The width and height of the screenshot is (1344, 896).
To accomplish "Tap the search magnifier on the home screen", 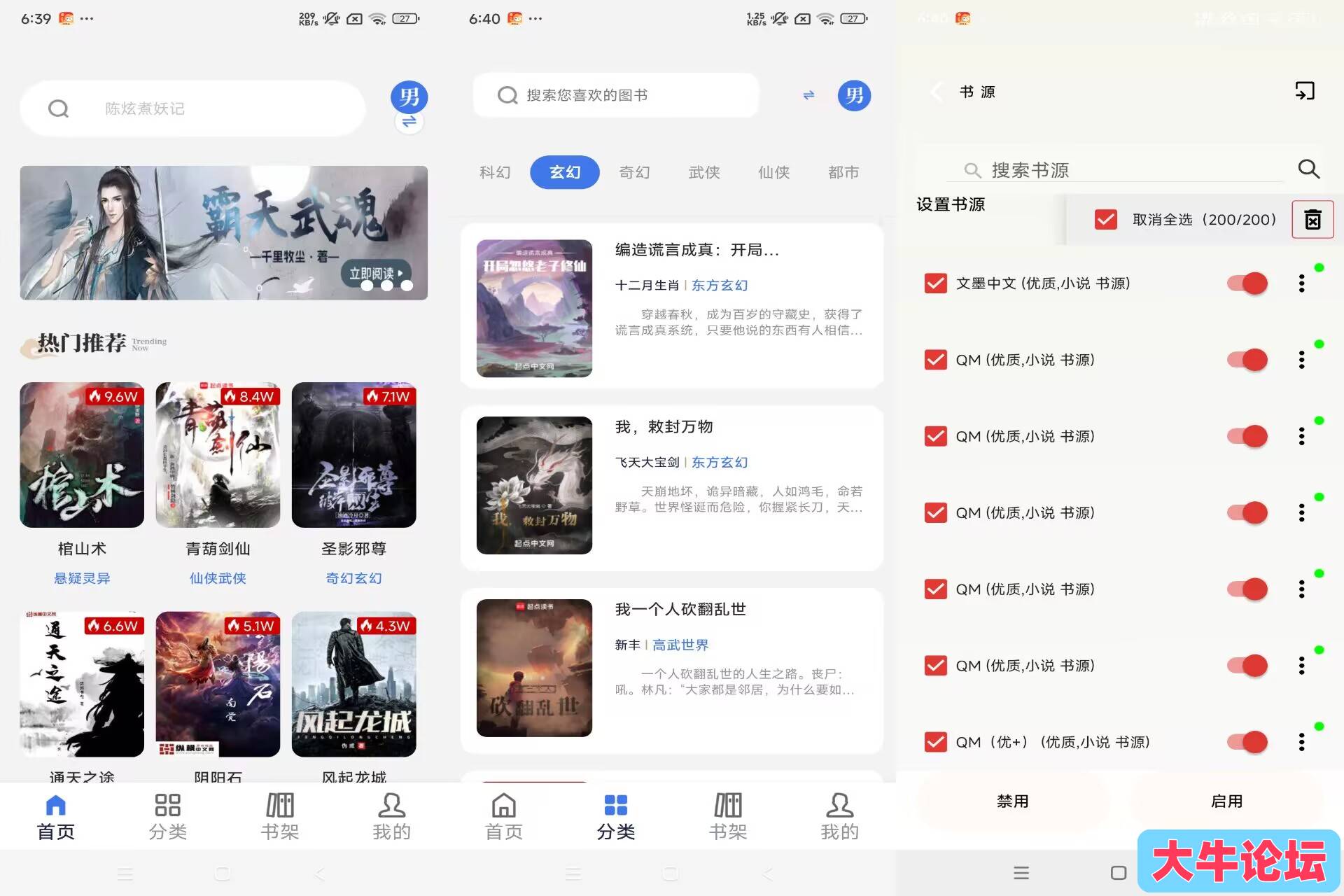I will tap(58, 108).
